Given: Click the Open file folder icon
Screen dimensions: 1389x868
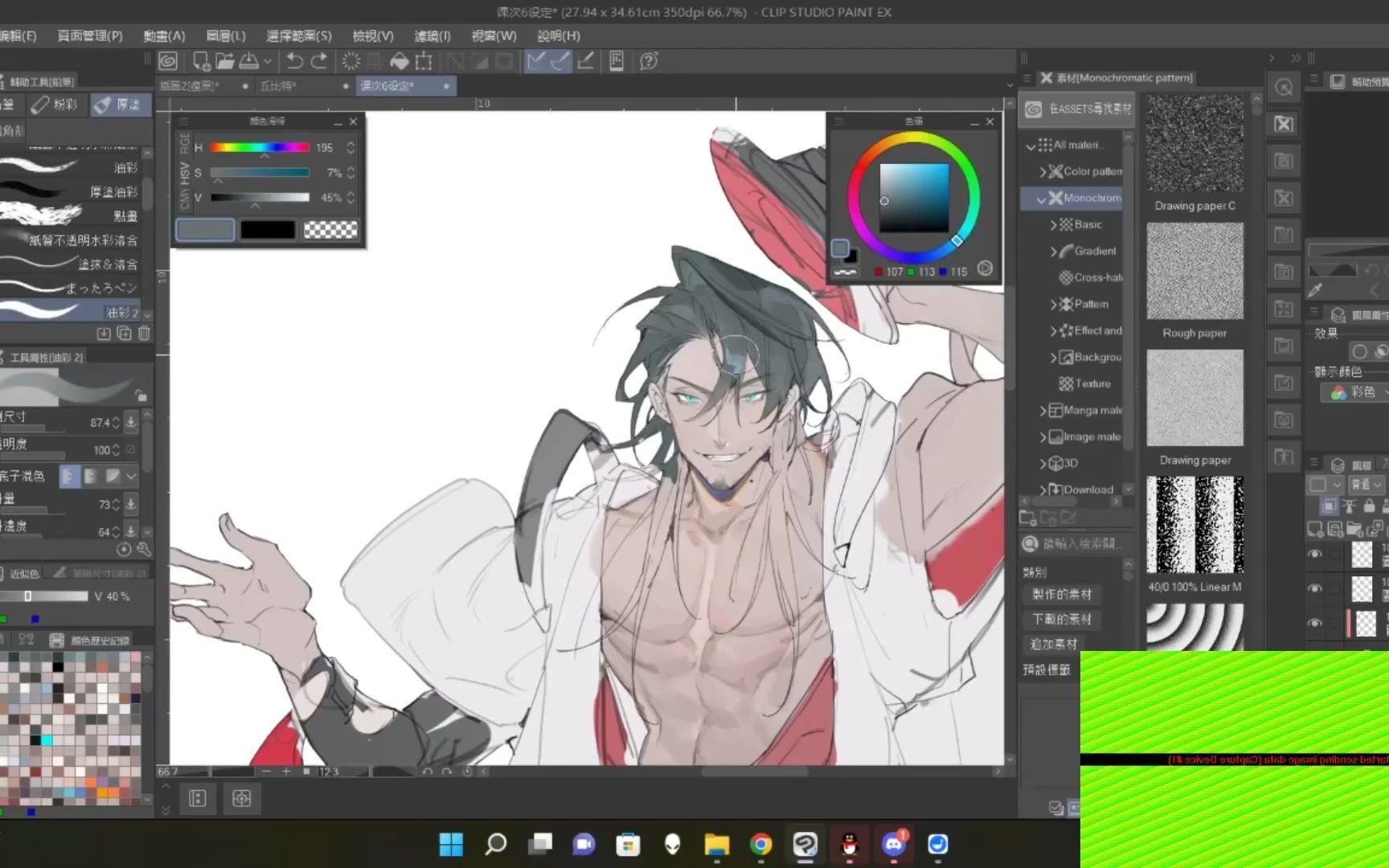Looking at the screenshot, I should (225, 61).
